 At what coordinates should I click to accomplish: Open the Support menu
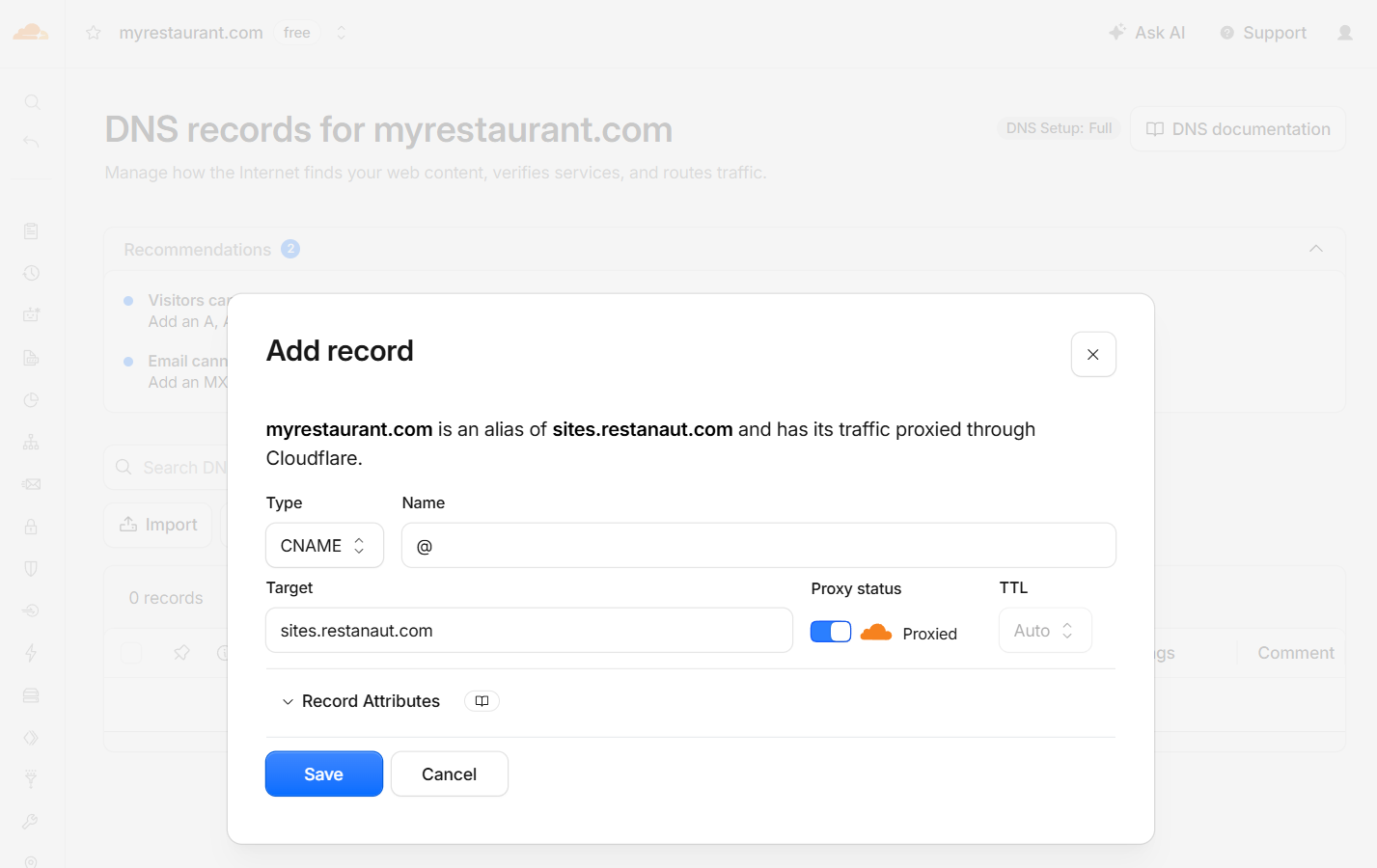click(1263, 33)
